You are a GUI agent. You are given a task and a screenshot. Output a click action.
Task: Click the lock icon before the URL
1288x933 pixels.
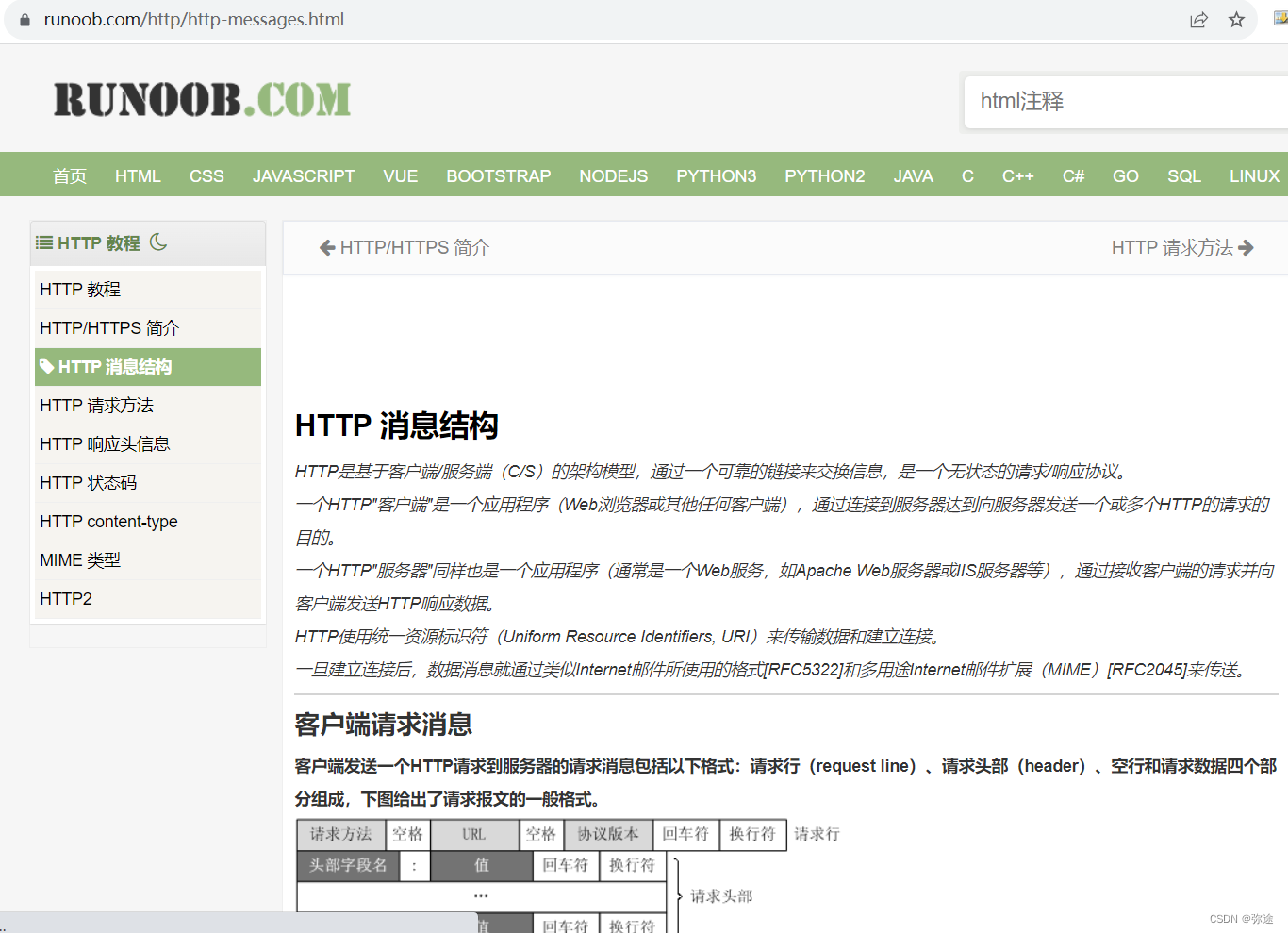tap(25, 19)
